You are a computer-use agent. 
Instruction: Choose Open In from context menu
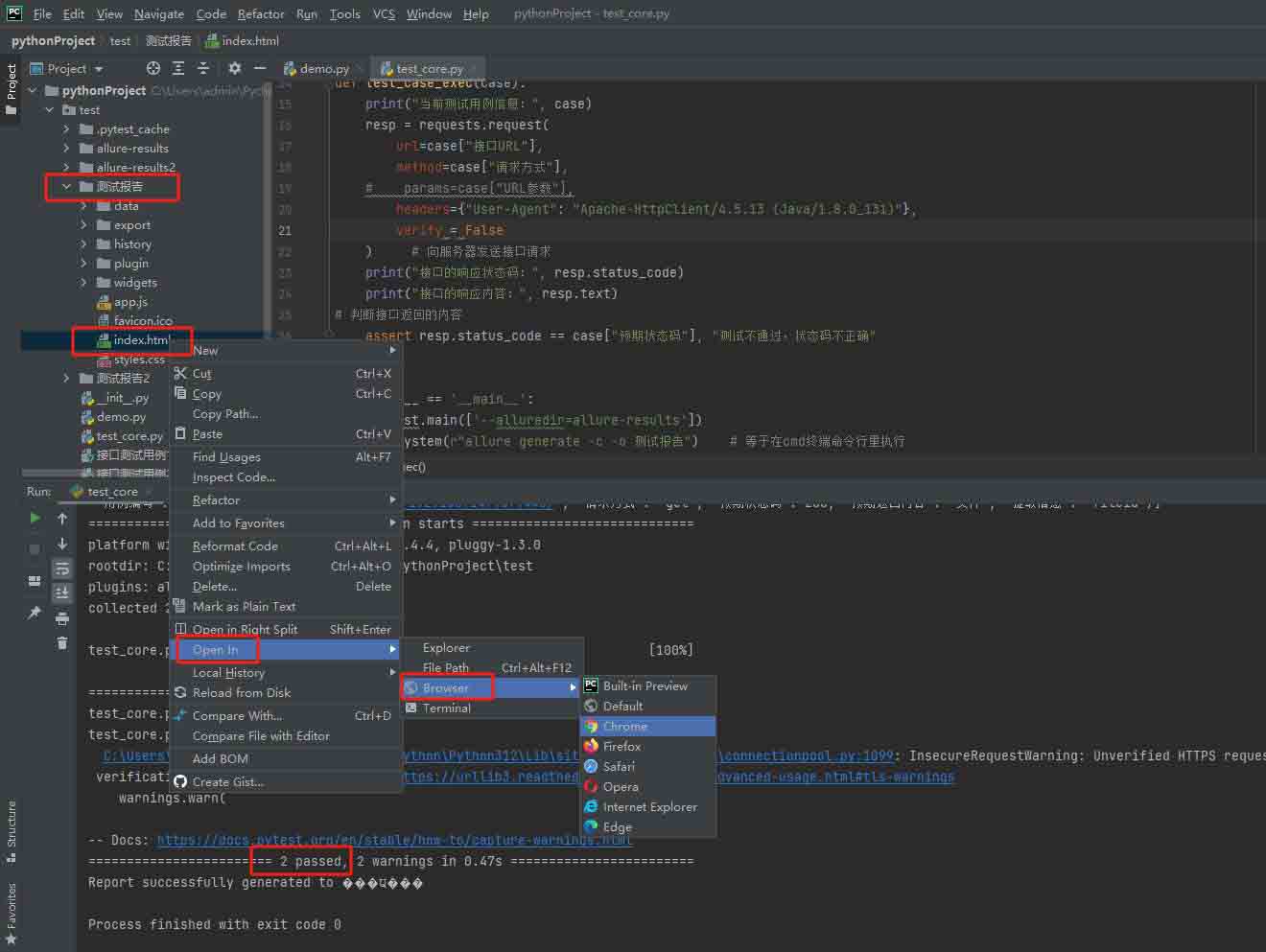point(286,650)
